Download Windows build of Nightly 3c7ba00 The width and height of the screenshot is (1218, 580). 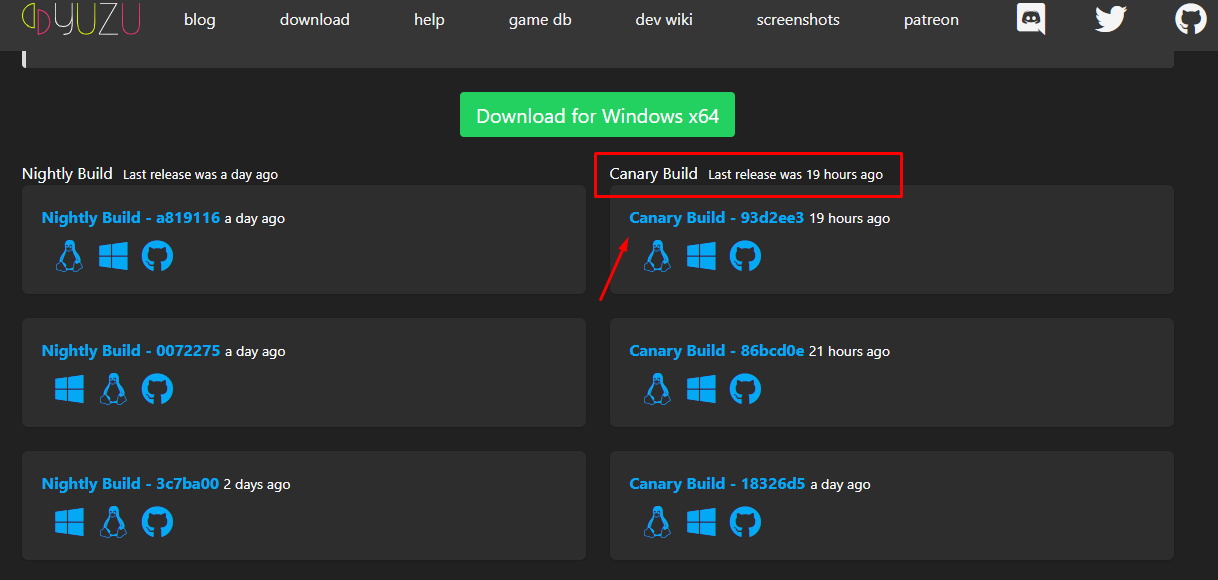click(69, 522)
